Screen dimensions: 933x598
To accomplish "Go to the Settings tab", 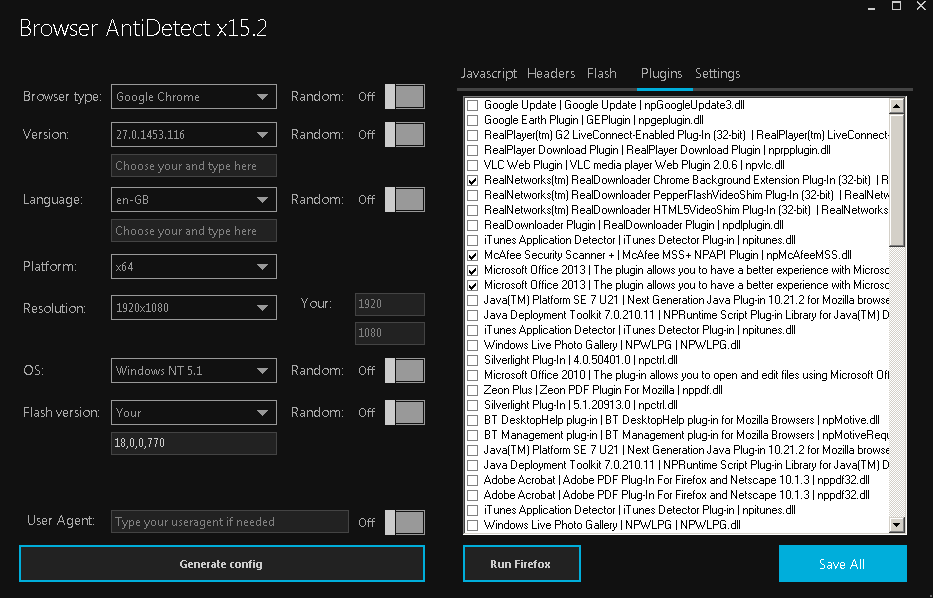I will (717, 74).
